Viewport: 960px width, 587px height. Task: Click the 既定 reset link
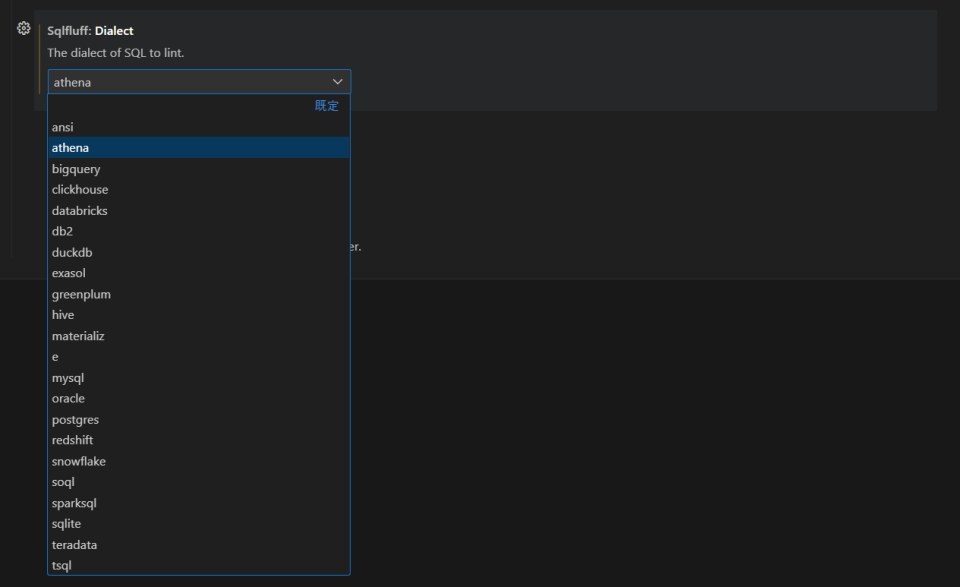coord(326,105)
